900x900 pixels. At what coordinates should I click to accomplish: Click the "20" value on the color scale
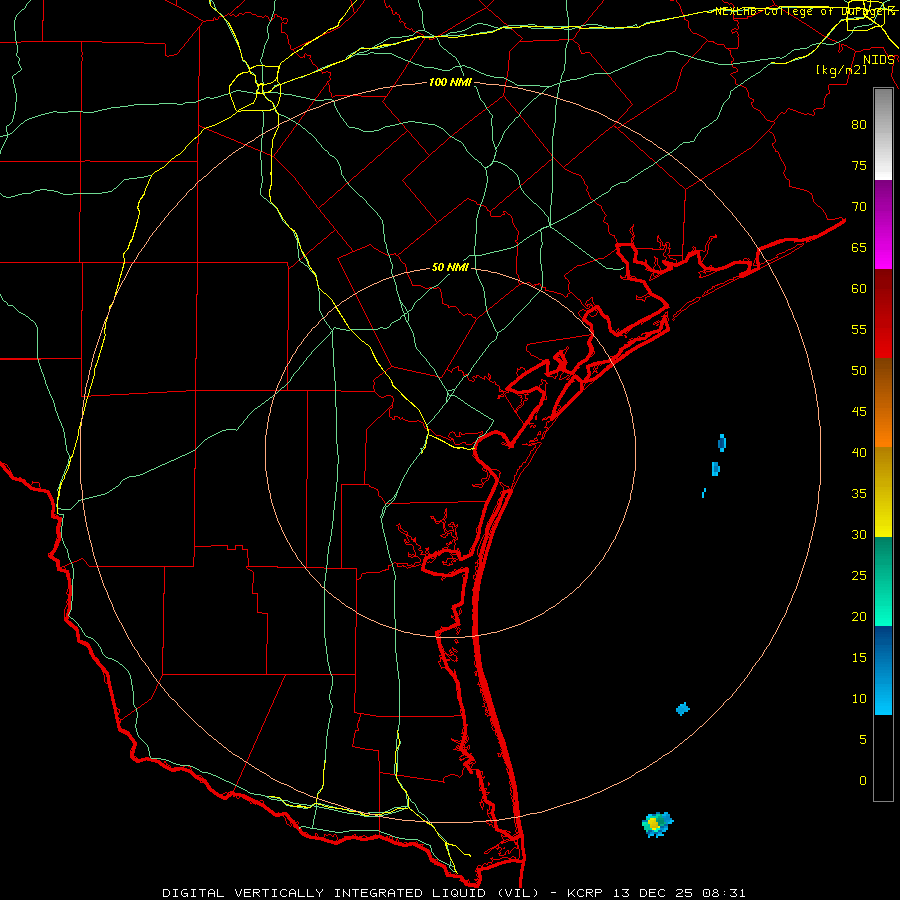tap(859, 616)
